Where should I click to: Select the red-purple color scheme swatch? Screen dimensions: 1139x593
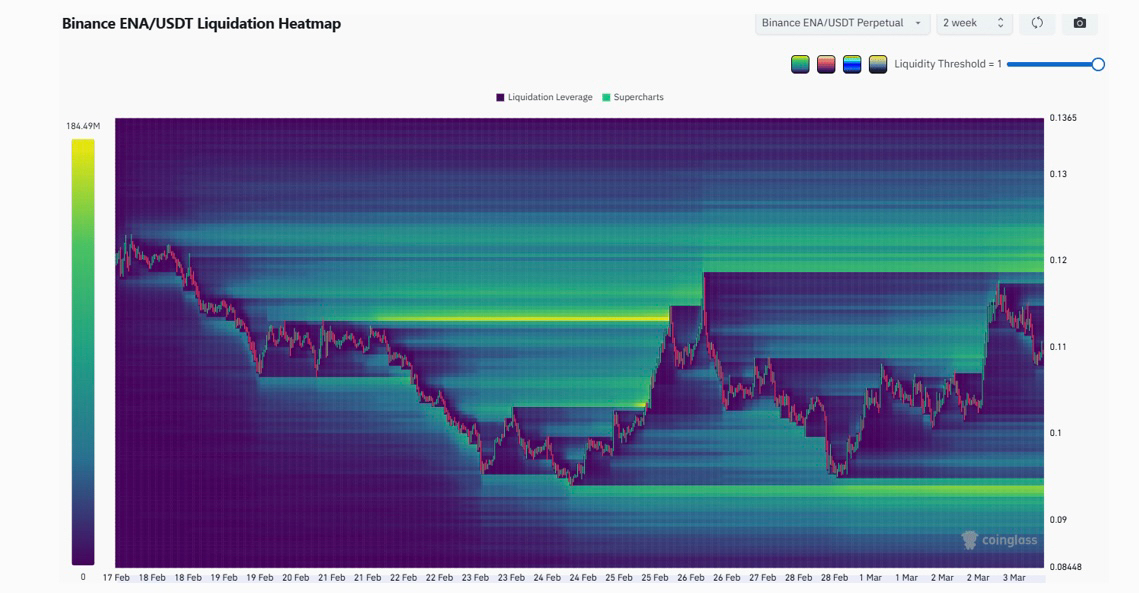[826, 64]
